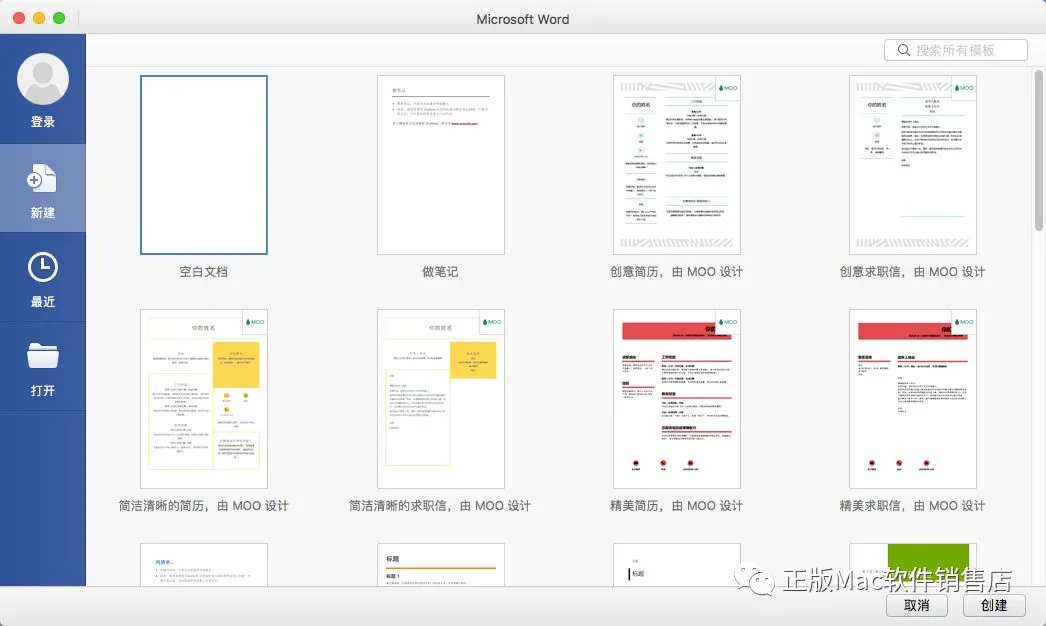Image resolution: width=1046 pixels, height=626 pixels.
Task: Open the 最近 recent files clock icon
Action: click(43, 267)
